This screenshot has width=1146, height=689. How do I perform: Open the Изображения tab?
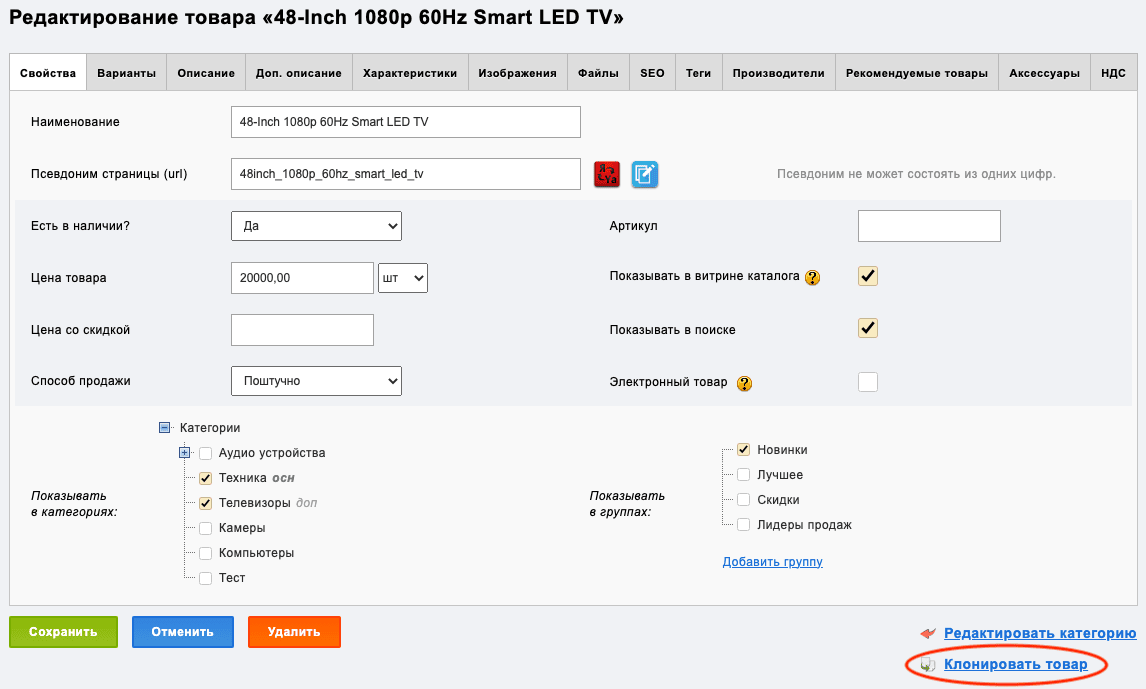pyautogui.click(x=517, y=72)
